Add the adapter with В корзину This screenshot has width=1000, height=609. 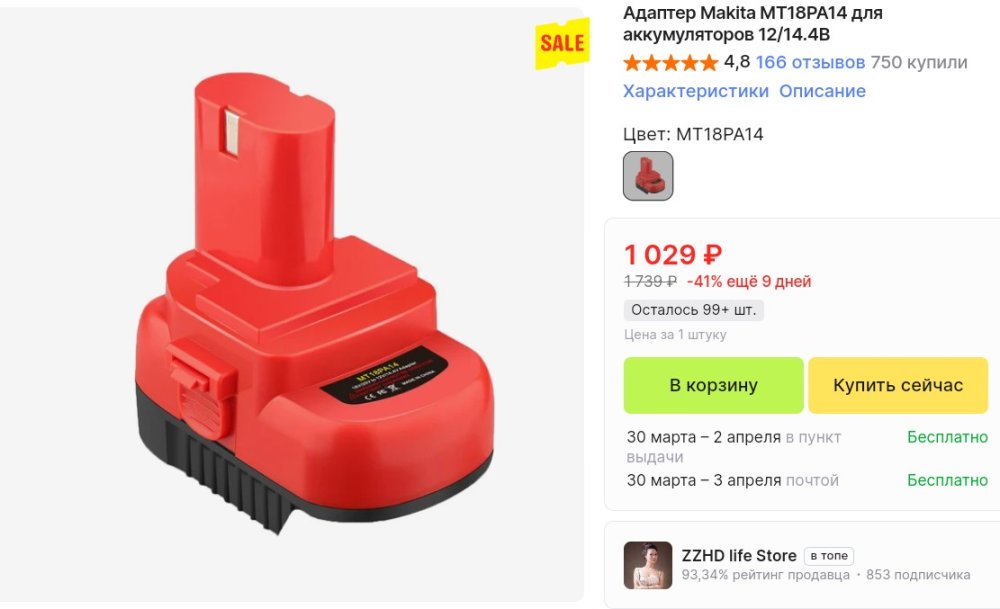(x=713, y=385)
